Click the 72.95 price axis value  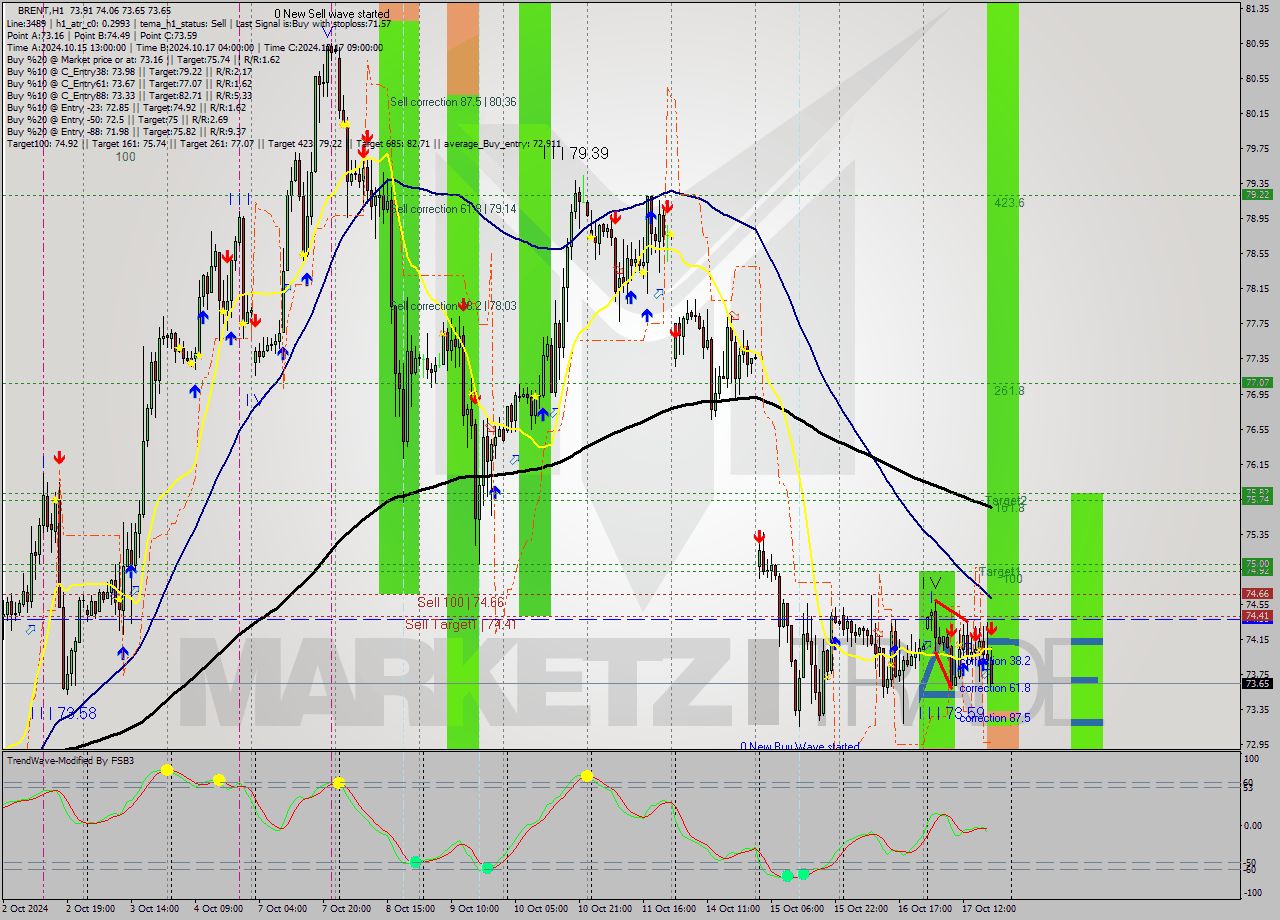pyautogui.click(x=1256, y=745)
